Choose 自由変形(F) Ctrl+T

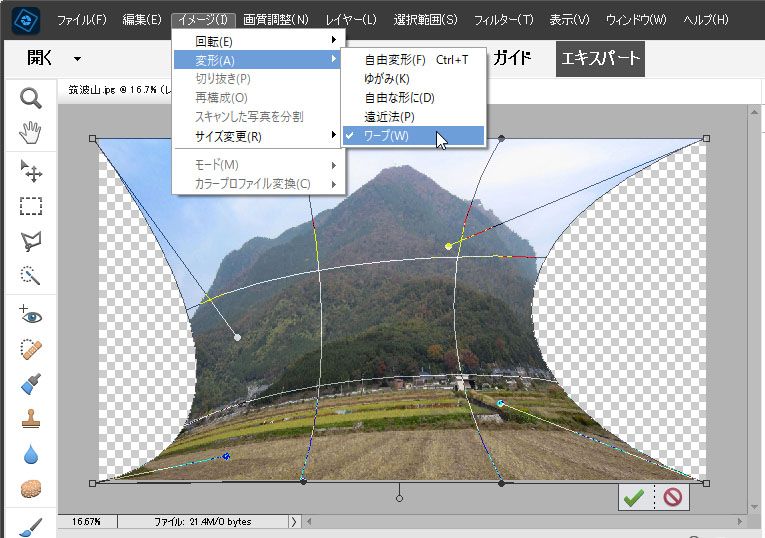coord(413,60)
